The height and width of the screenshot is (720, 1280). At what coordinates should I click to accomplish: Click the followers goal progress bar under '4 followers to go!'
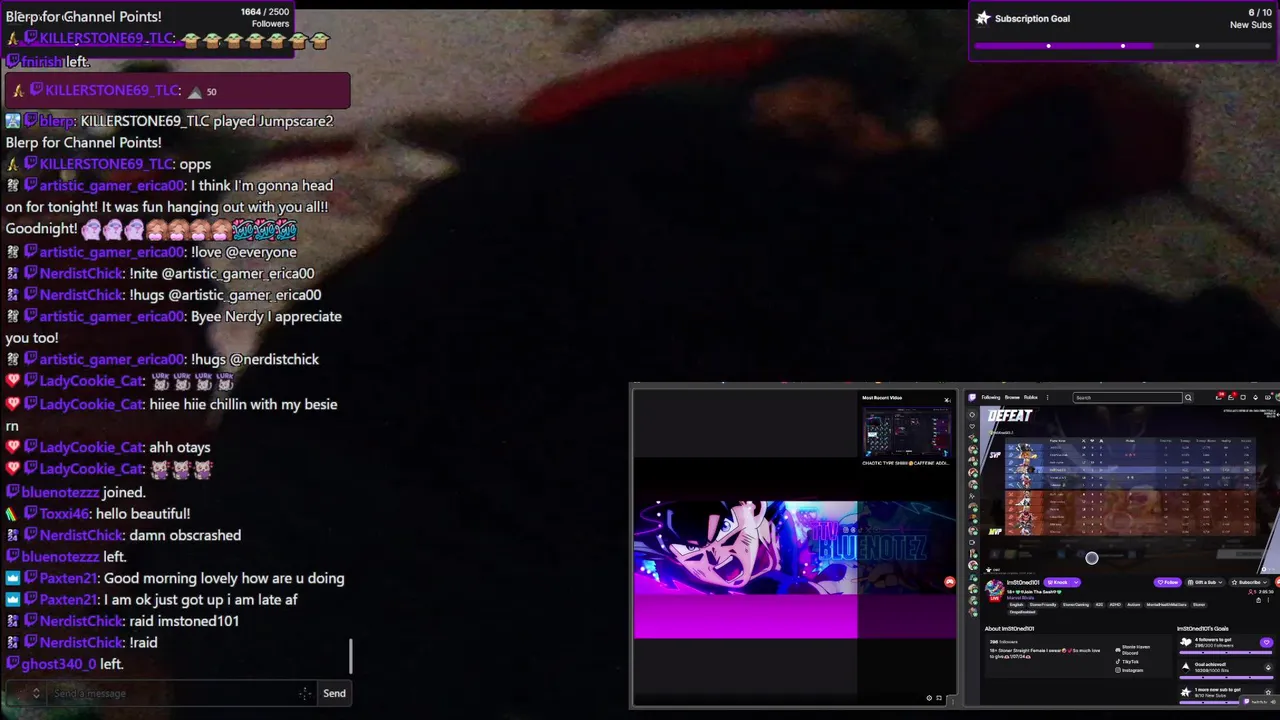point(1226,652)
